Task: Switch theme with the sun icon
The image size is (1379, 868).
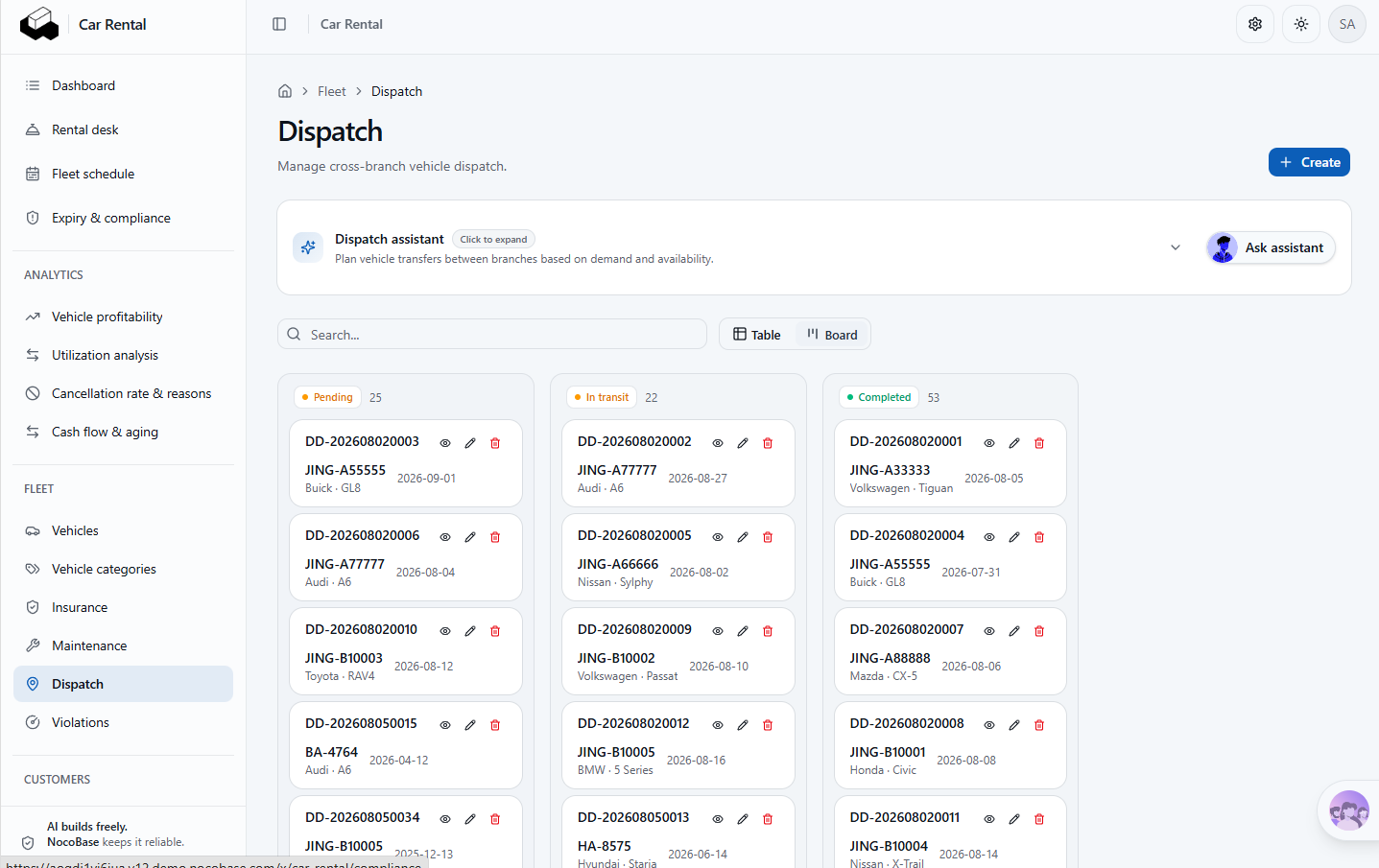Action: [1301, 24]
